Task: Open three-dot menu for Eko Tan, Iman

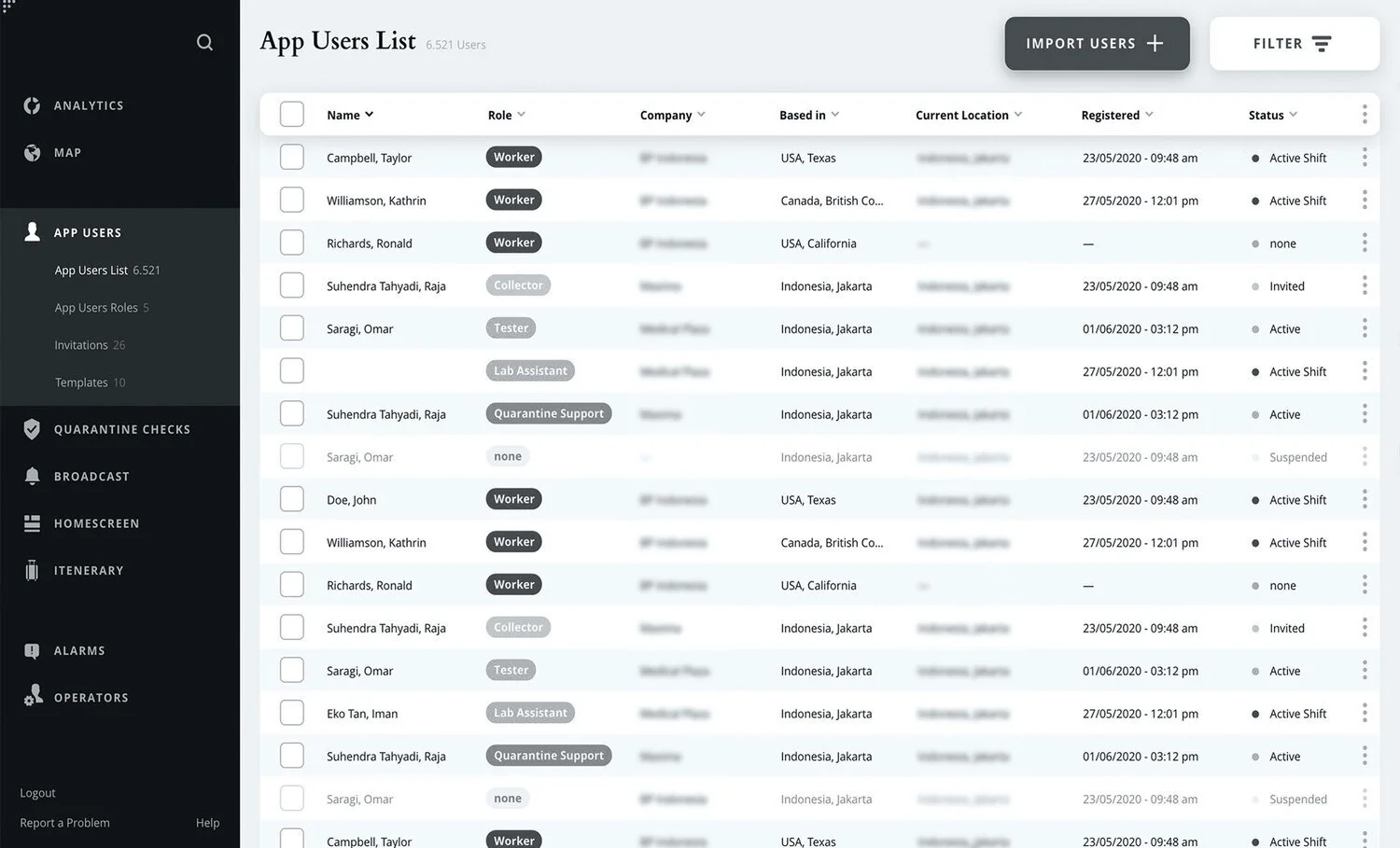Action: (x=1365, y=713)
